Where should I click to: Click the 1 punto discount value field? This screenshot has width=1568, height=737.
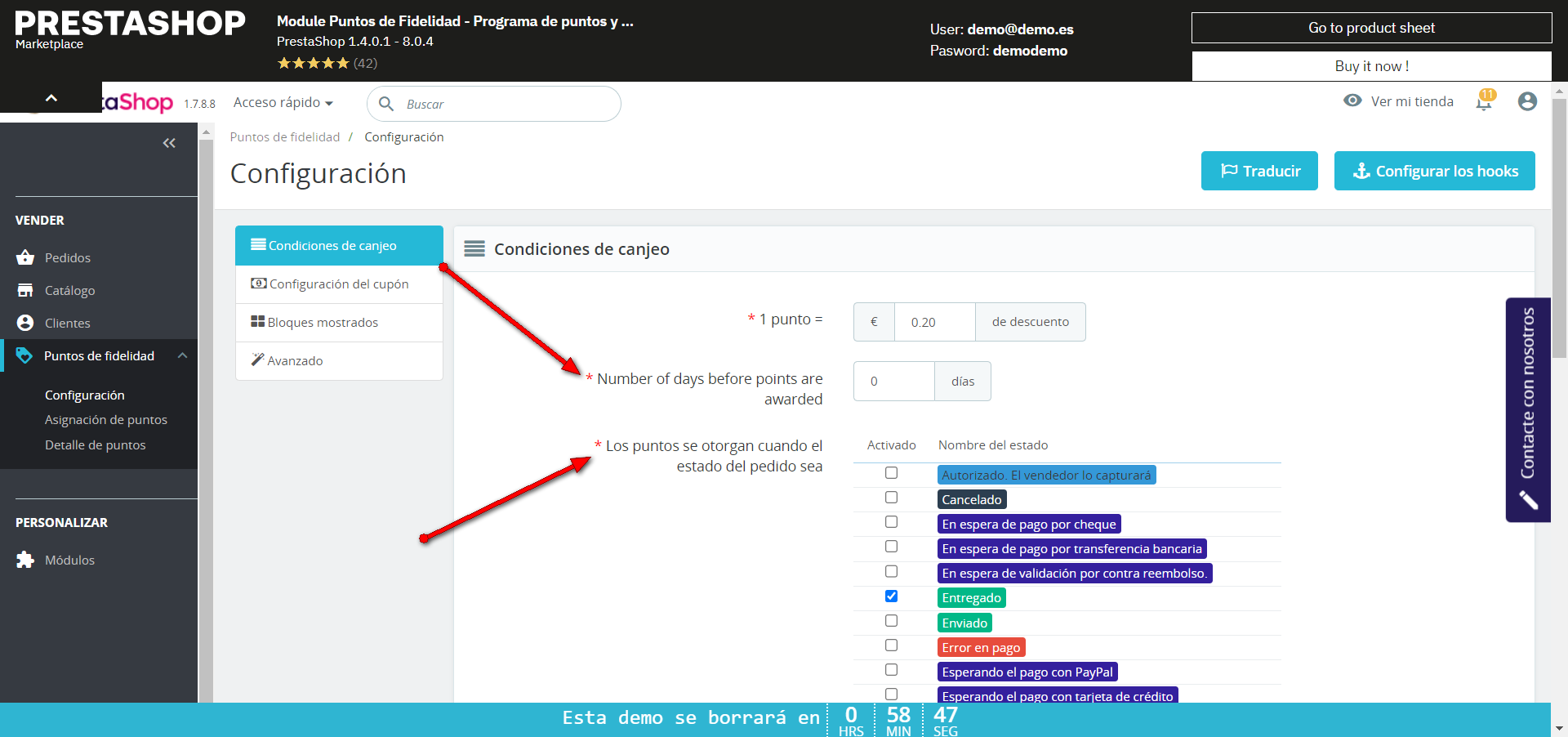click(x=935, y=322)
